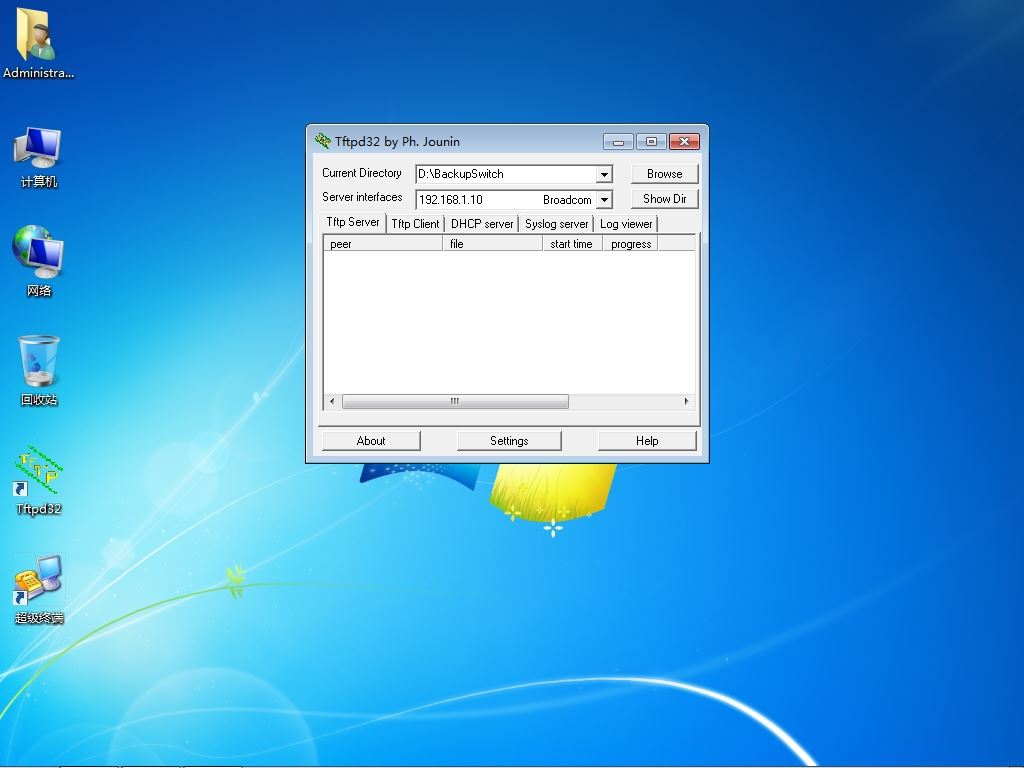Screen dimensions: 1024x768
Task: Open the 计算机 desktop icon
Action: pyautogui.click(x=38, y=157)
